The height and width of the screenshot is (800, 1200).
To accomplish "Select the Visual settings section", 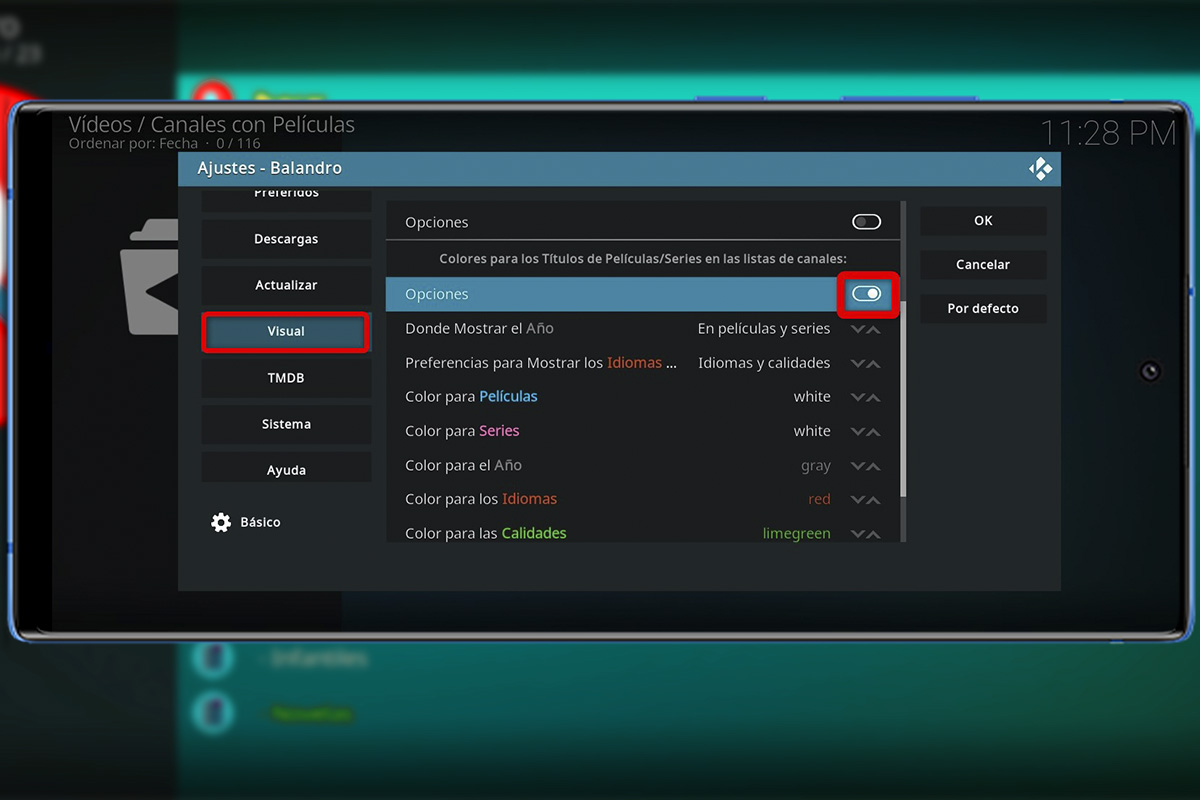I will (286, 331).
